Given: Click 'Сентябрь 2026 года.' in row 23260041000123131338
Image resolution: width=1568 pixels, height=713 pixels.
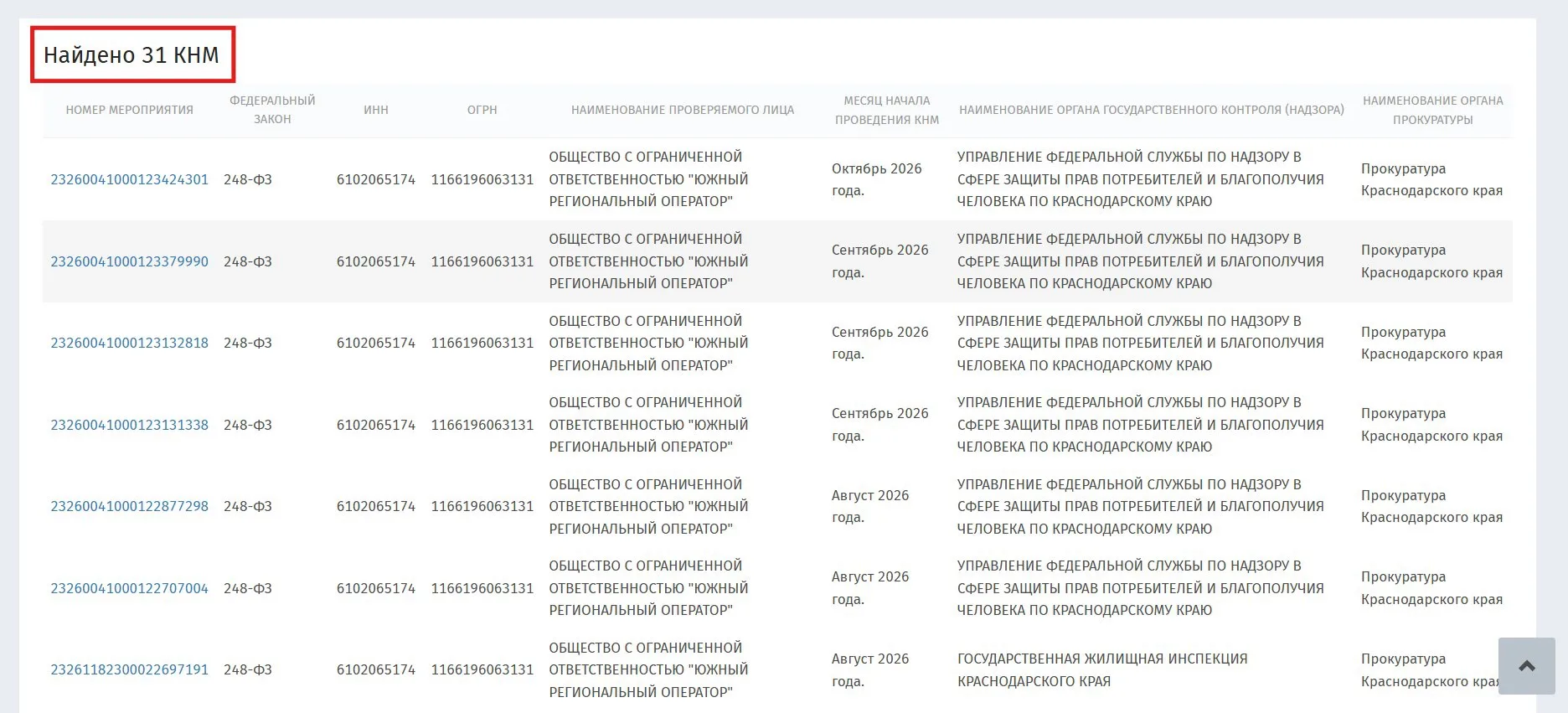Looking at the screenshot, I should [x=880, y=425].
